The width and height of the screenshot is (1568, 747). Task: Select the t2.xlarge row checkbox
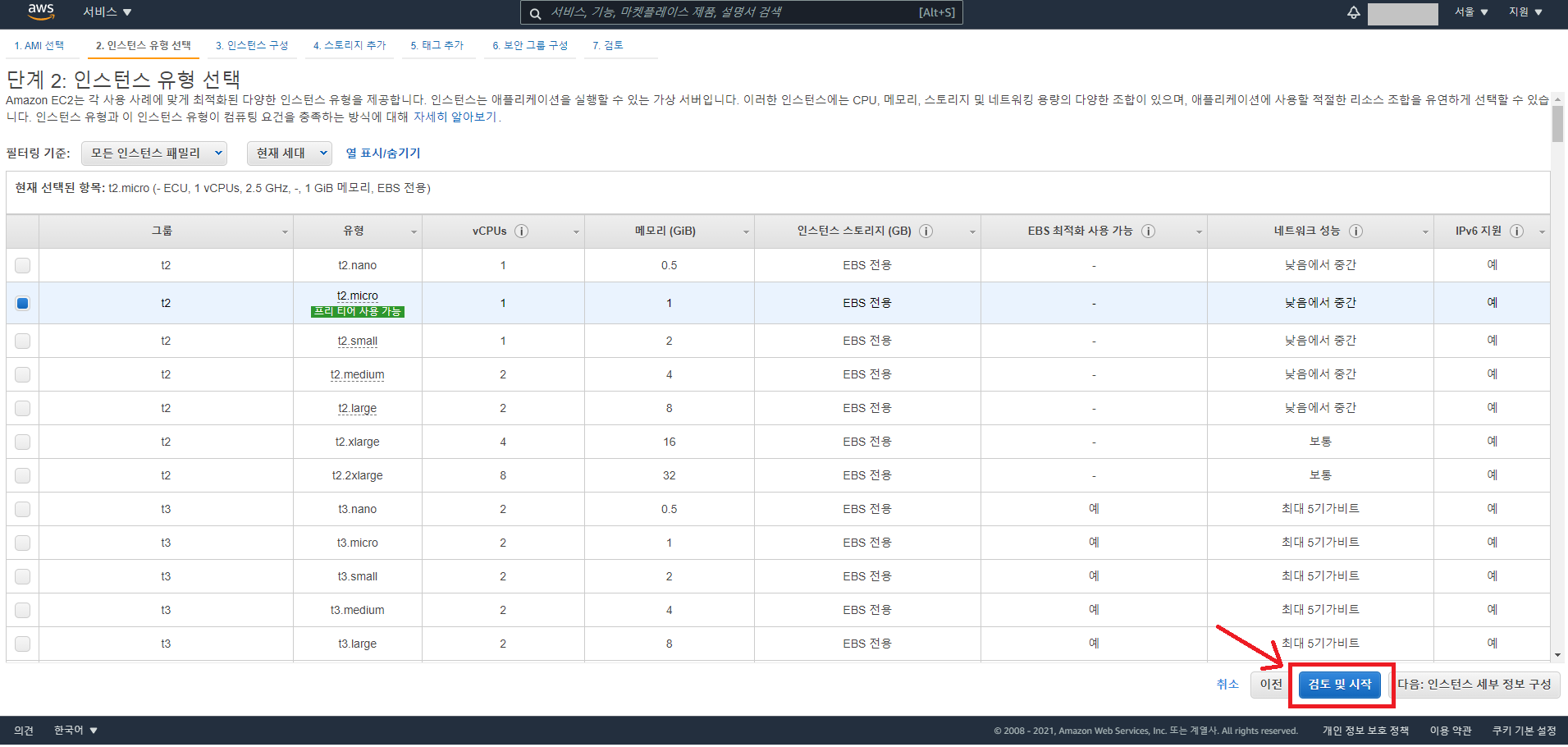click(x=23, y=442)
